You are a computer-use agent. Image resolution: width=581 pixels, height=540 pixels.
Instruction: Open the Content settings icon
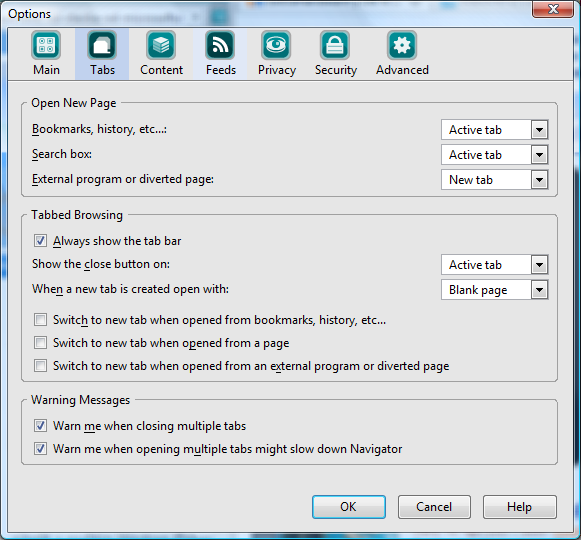point(161,46)
